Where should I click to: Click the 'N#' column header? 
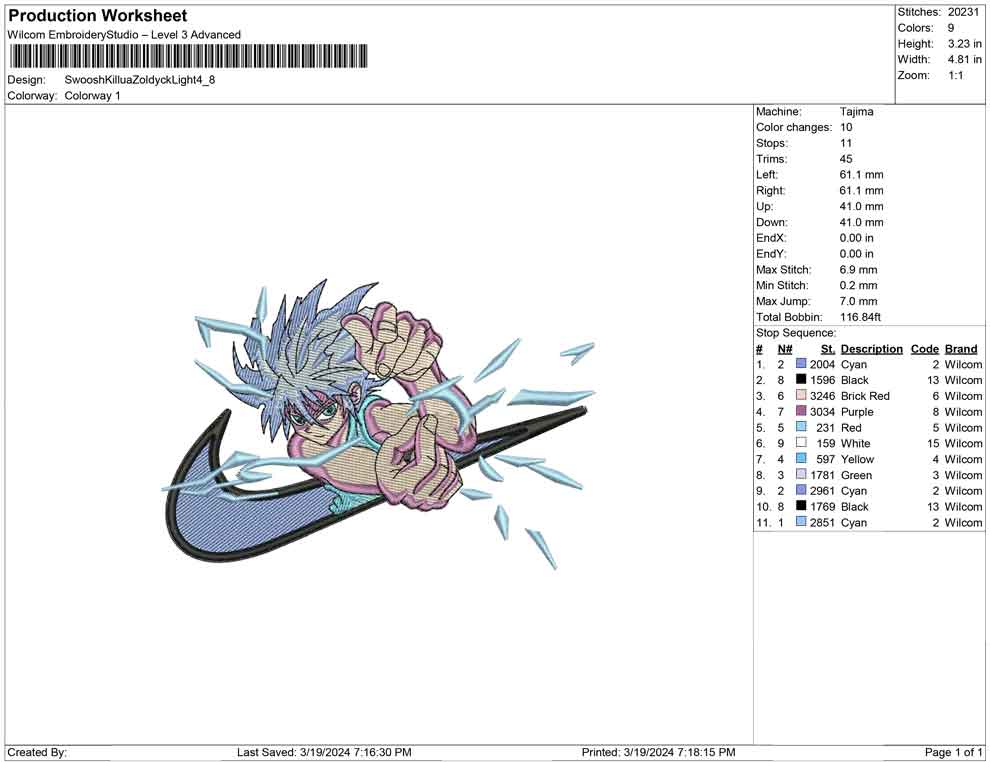(785, 348)
